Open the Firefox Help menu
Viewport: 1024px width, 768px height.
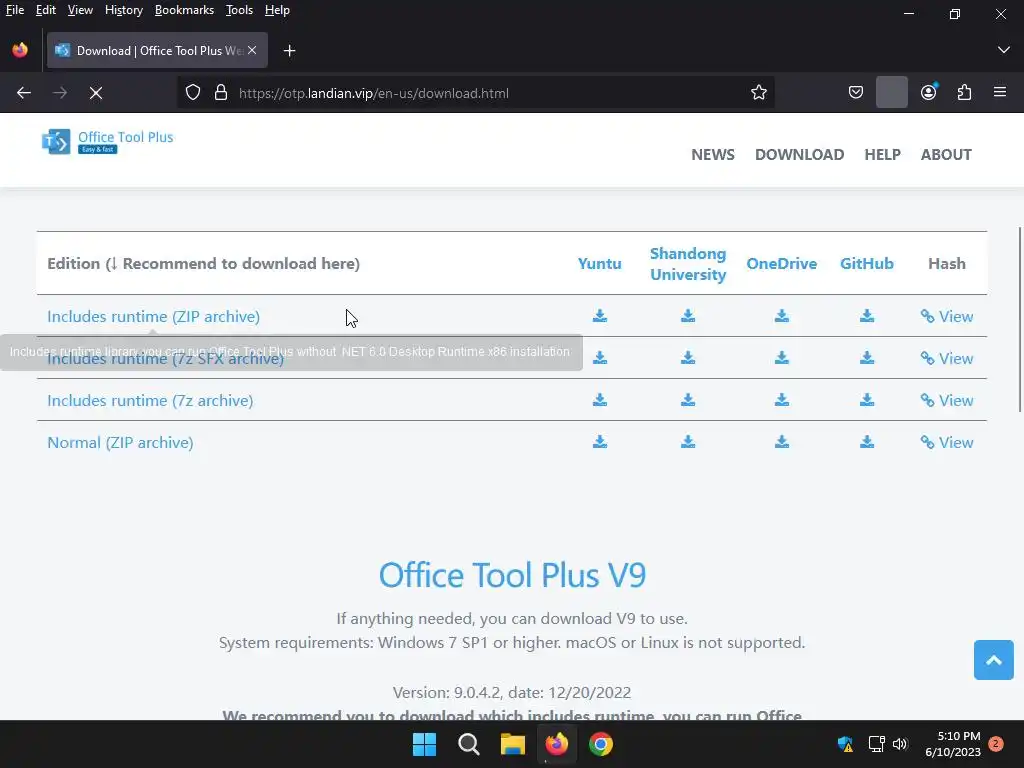277,10
